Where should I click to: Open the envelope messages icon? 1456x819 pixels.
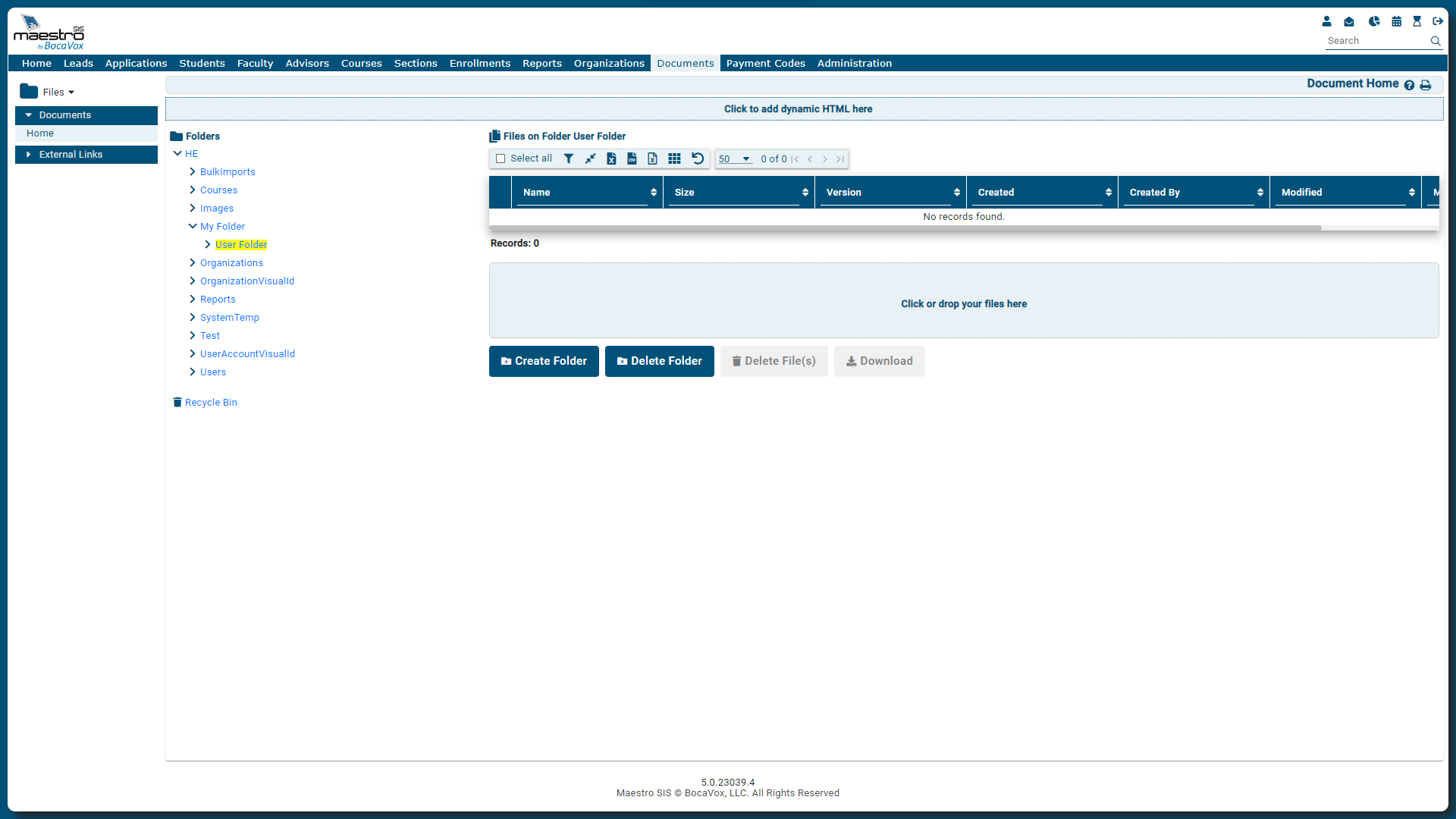(1349, 21)
